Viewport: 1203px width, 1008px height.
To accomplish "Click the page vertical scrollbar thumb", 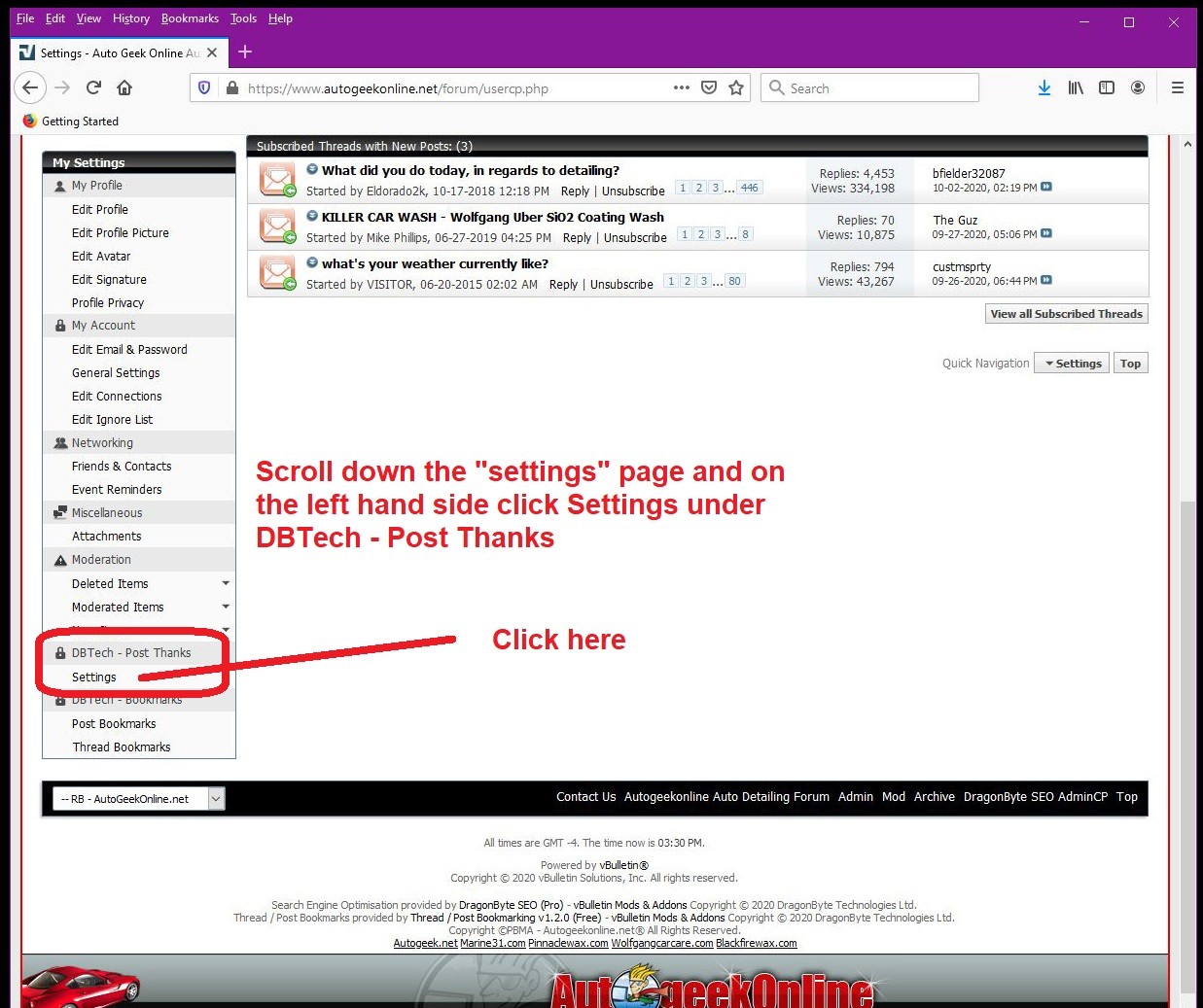I will tap(1187, 746).
